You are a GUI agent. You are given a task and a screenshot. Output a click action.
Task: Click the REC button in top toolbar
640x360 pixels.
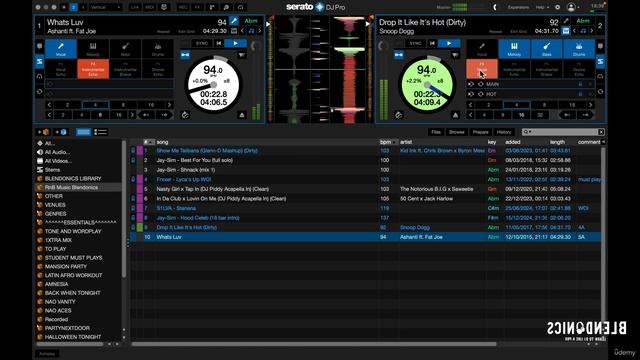183,7
